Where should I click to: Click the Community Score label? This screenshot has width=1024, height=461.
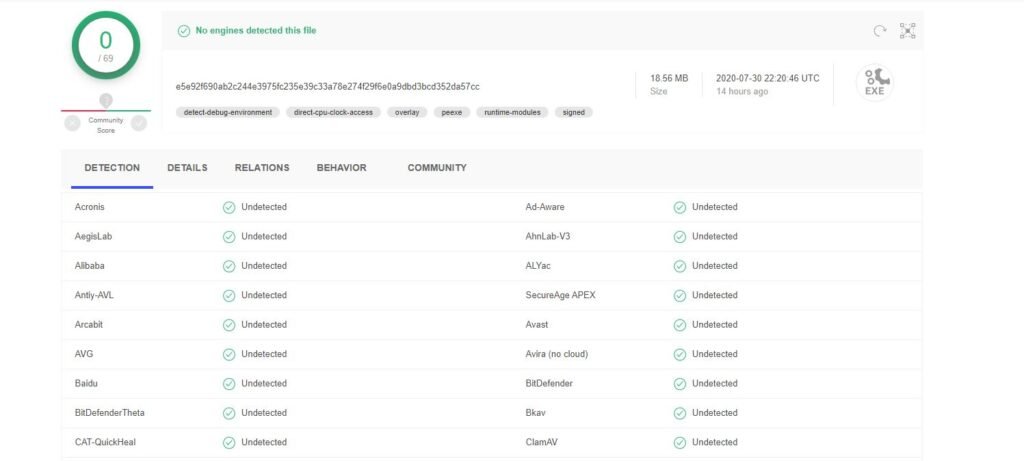pyautogui.click(x=106, y=125)
